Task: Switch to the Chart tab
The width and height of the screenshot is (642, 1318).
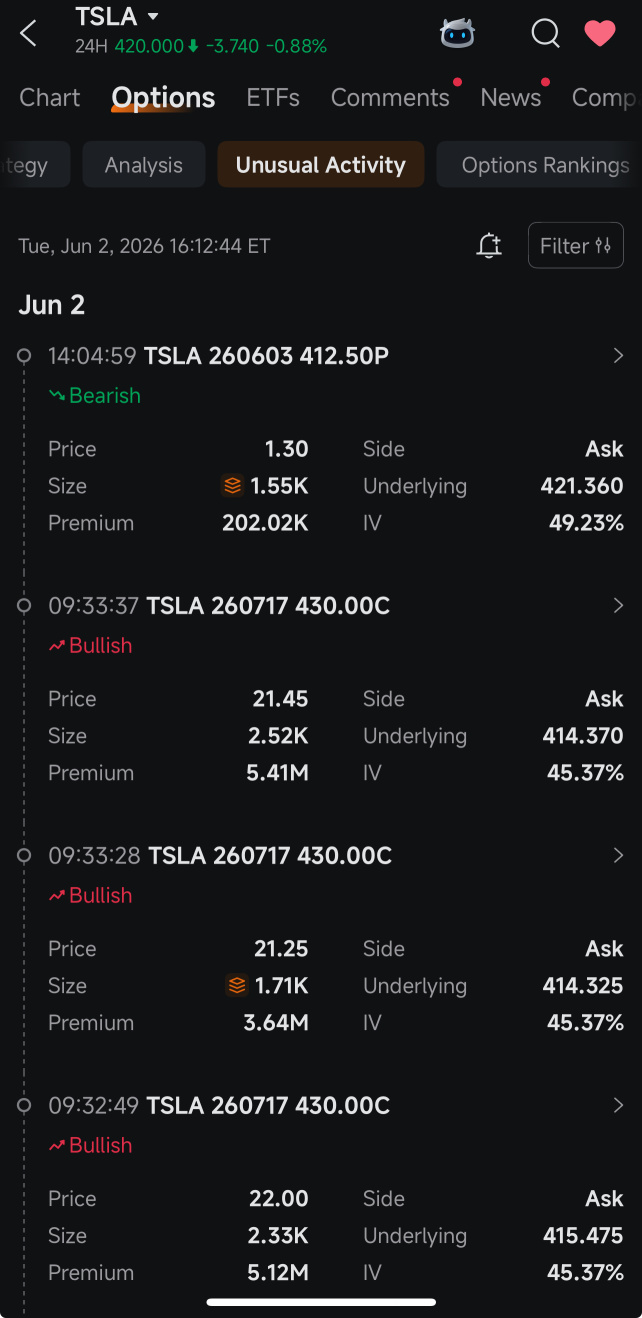Action: (50, 97)
